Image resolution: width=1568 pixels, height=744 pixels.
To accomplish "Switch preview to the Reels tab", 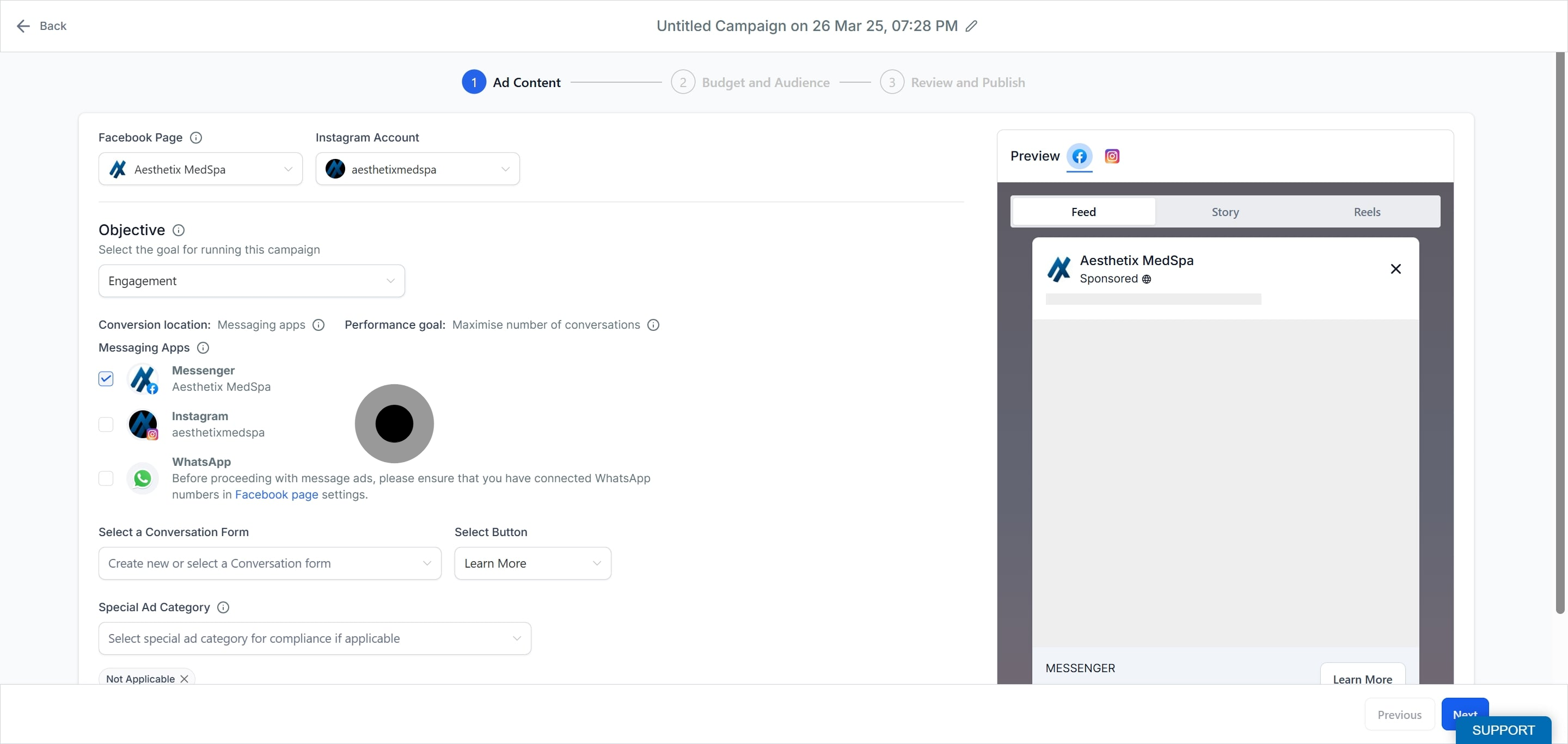I will pos(1367,212).
